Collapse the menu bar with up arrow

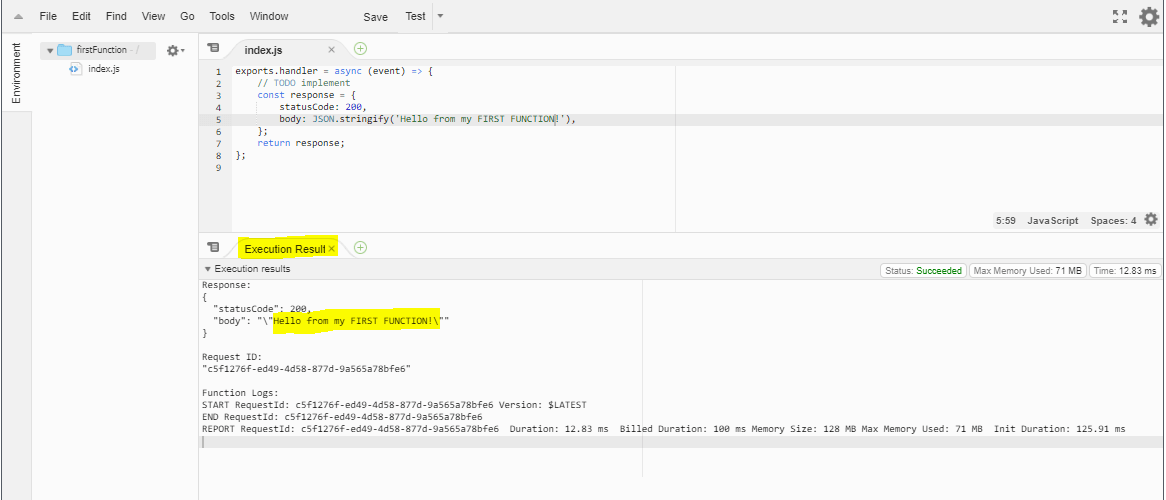[18, 17]
